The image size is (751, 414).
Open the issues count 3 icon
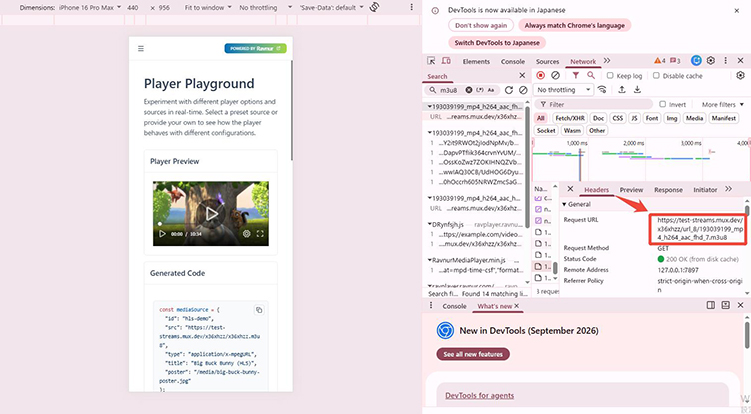click(x=675, y=60)
